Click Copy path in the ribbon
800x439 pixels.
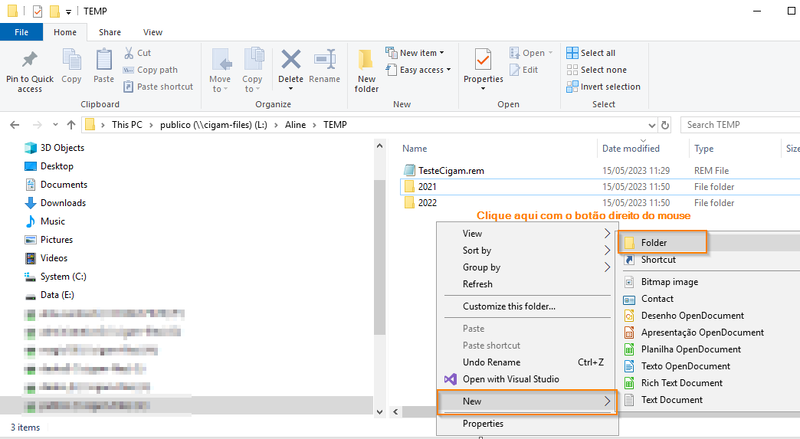point(151,70)
